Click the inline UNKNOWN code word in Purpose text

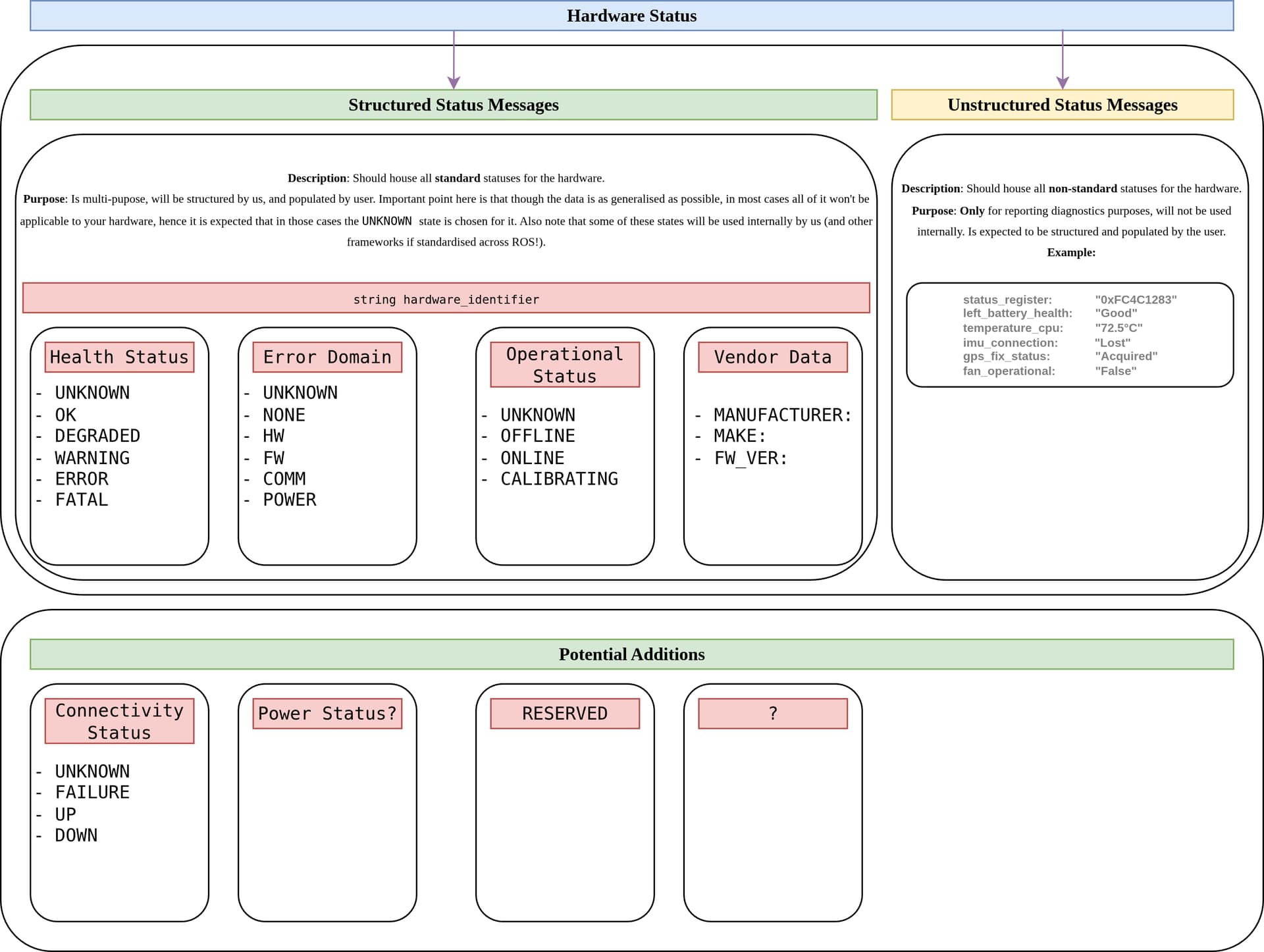pyautogui.click(x=386, y=221)
